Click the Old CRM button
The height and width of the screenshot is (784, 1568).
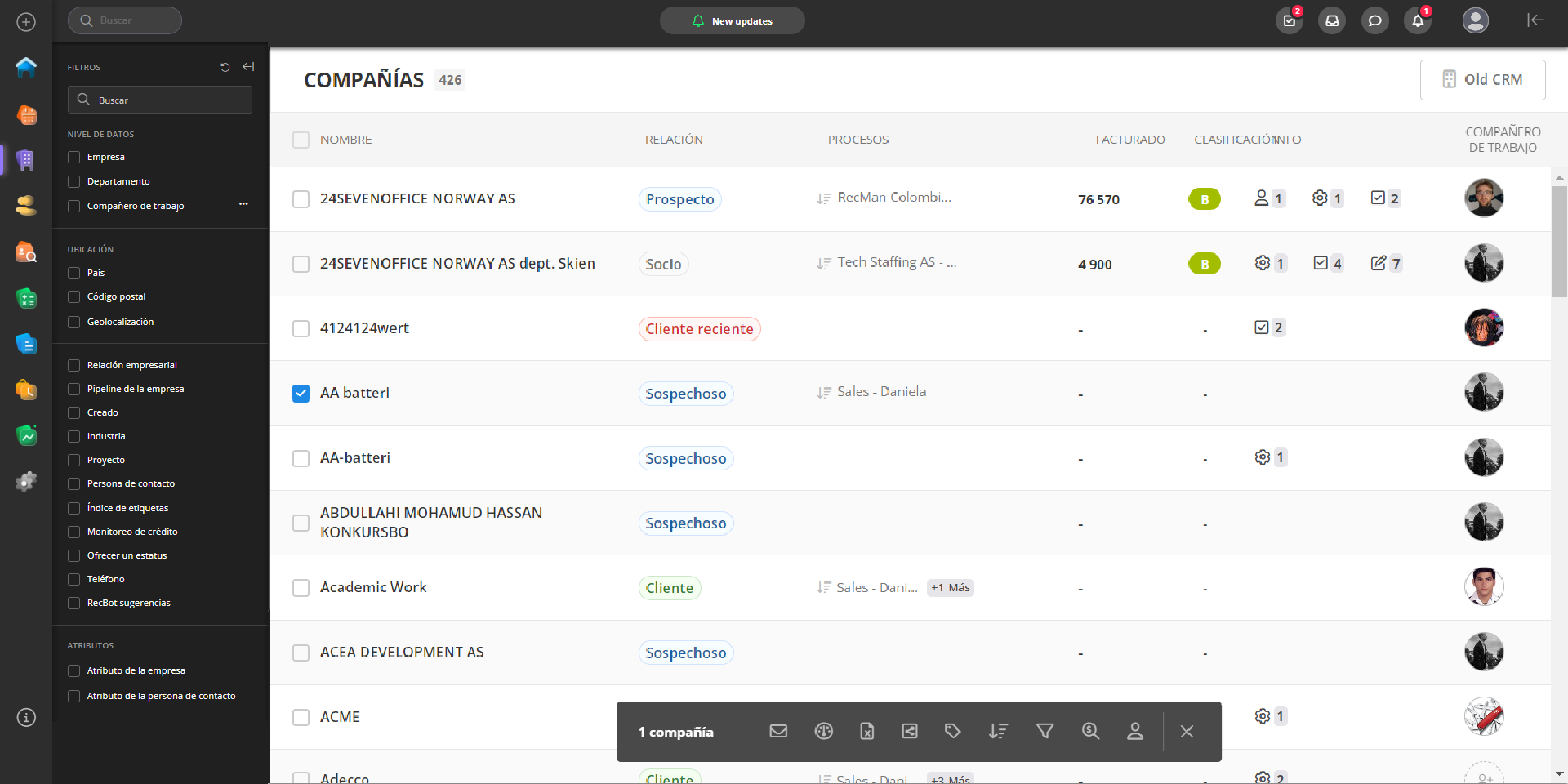tap(1482, 80)
